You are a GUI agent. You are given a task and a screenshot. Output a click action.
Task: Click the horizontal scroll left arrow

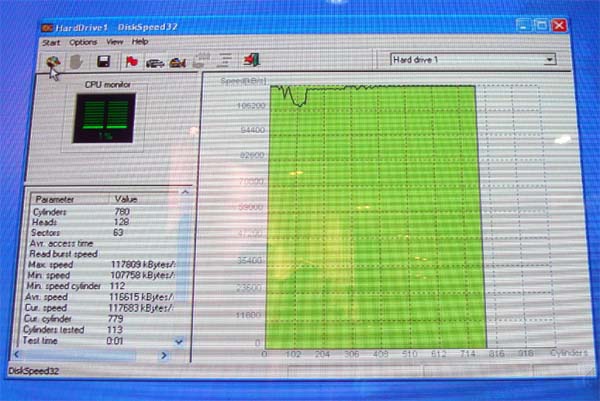tap(16, 354)
